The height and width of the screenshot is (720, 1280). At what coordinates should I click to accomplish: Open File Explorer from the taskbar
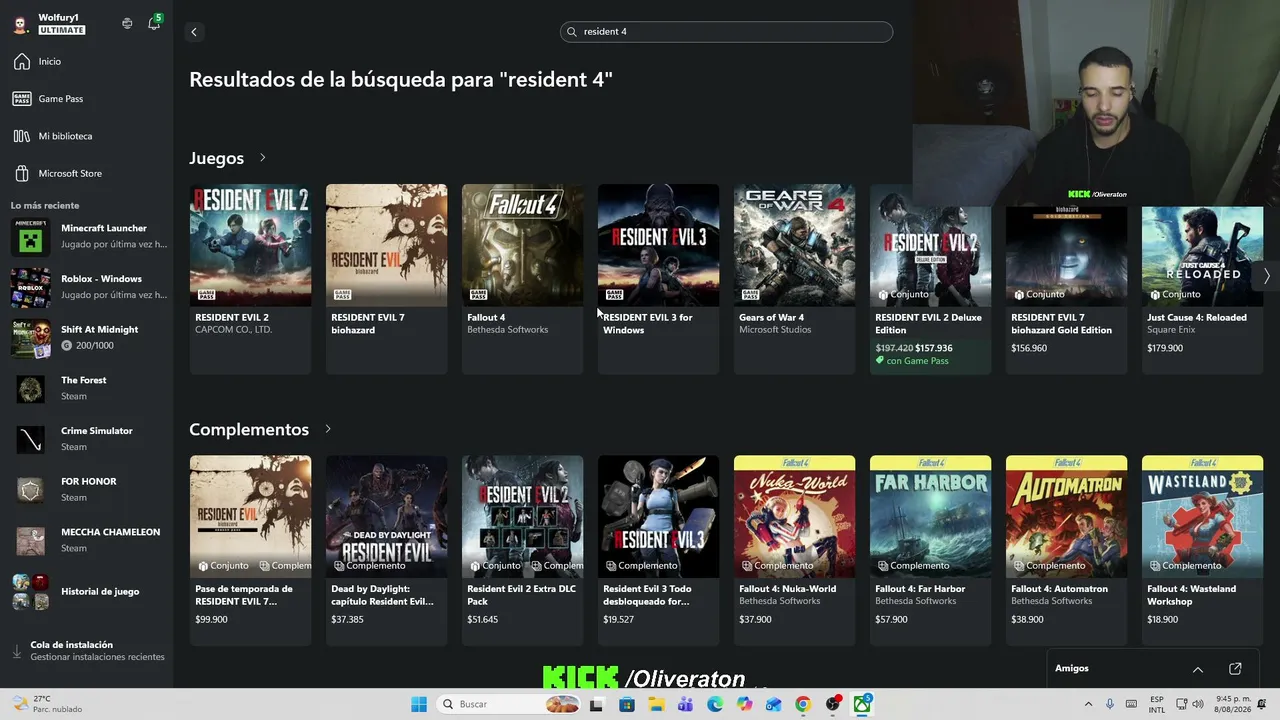(656, 704)
